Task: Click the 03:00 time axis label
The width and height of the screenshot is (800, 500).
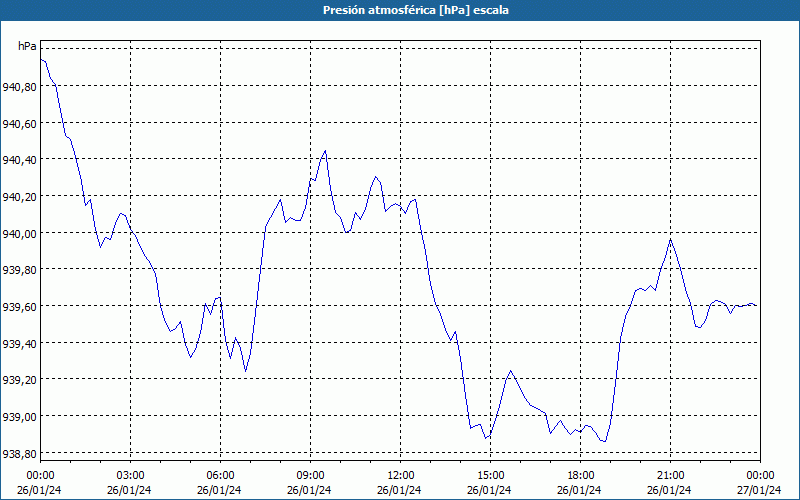Action: (x=130, y=476)
